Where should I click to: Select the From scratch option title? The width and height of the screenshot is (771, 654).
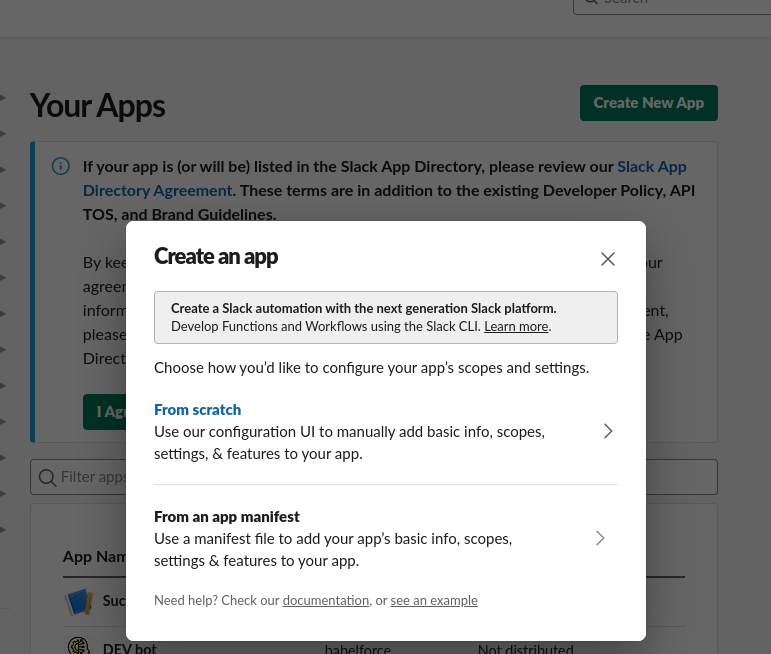pos(197,410)
